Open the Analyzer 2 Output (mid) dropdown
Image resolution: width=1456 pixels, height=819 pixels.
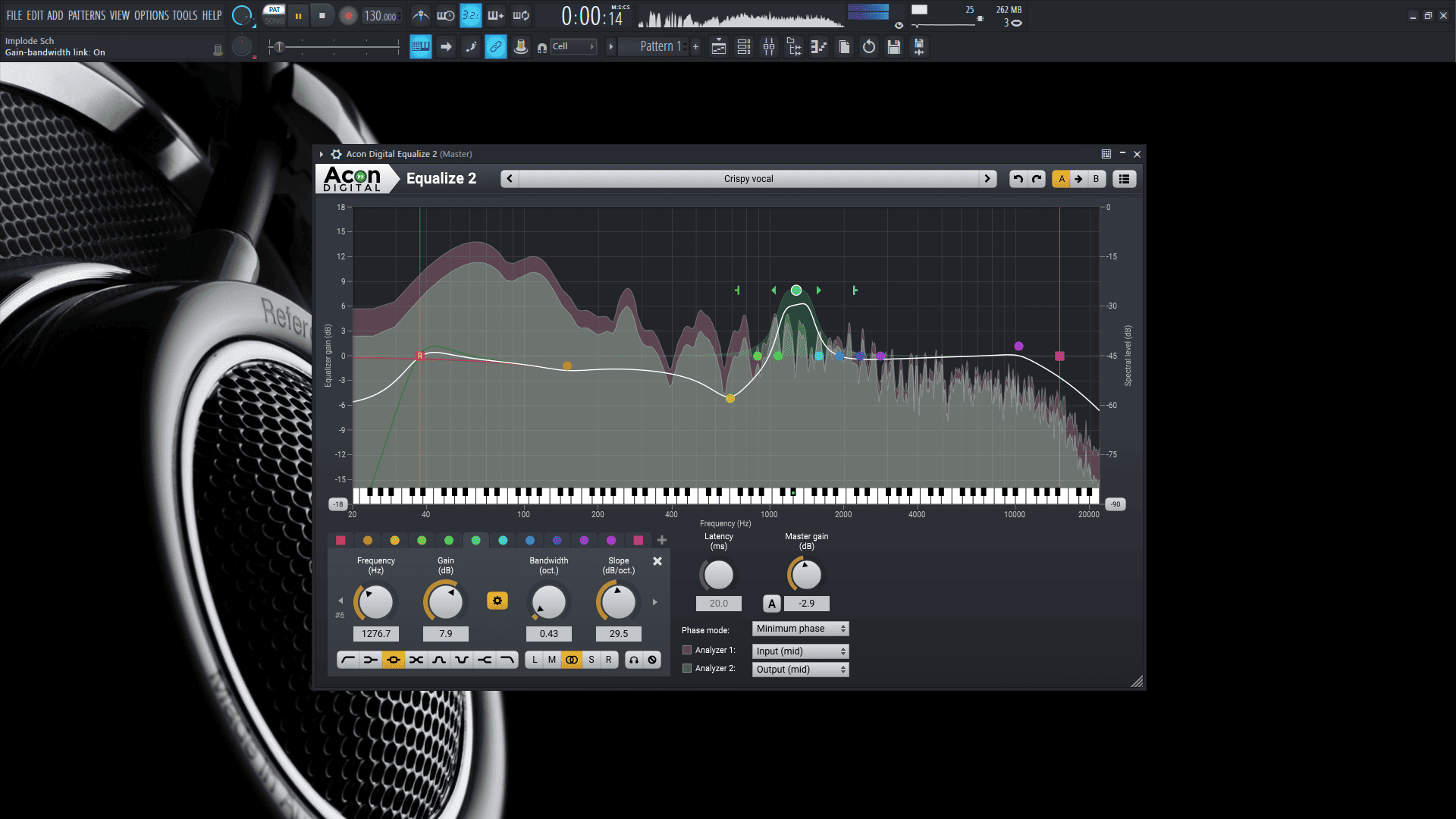[800, 670]
